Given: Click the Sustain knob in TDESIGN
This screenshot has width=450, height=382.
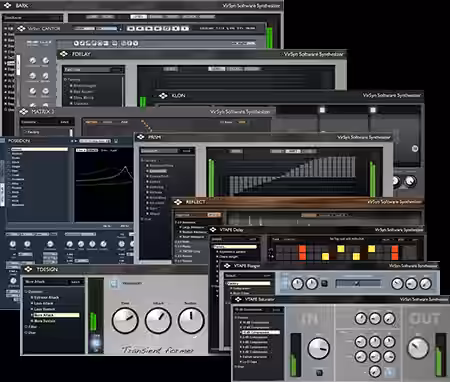Looking at the screenshot, I should pos(191,320).
